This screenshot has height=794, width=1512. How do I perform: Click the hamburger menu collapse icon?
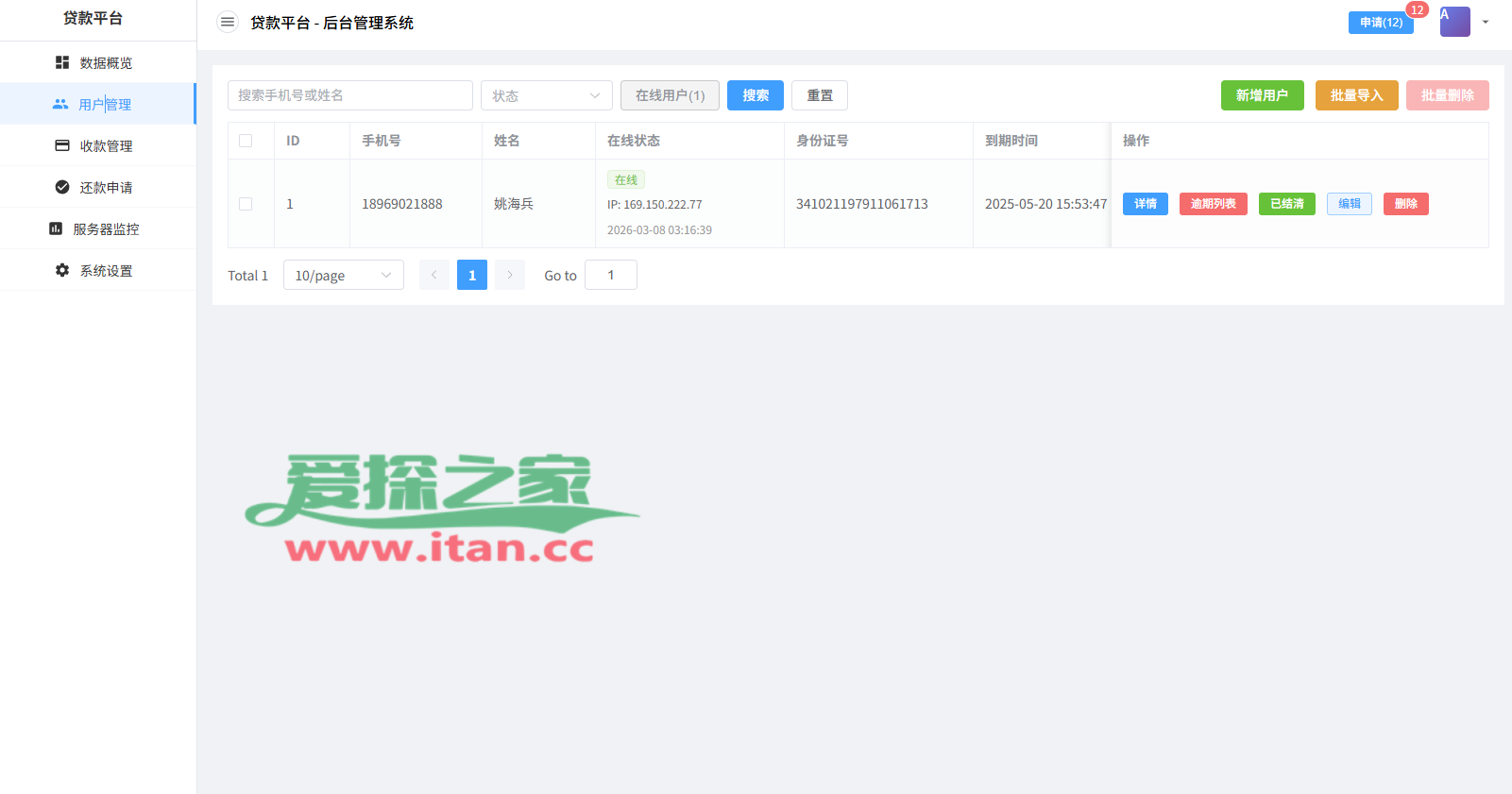coord(228,22)
